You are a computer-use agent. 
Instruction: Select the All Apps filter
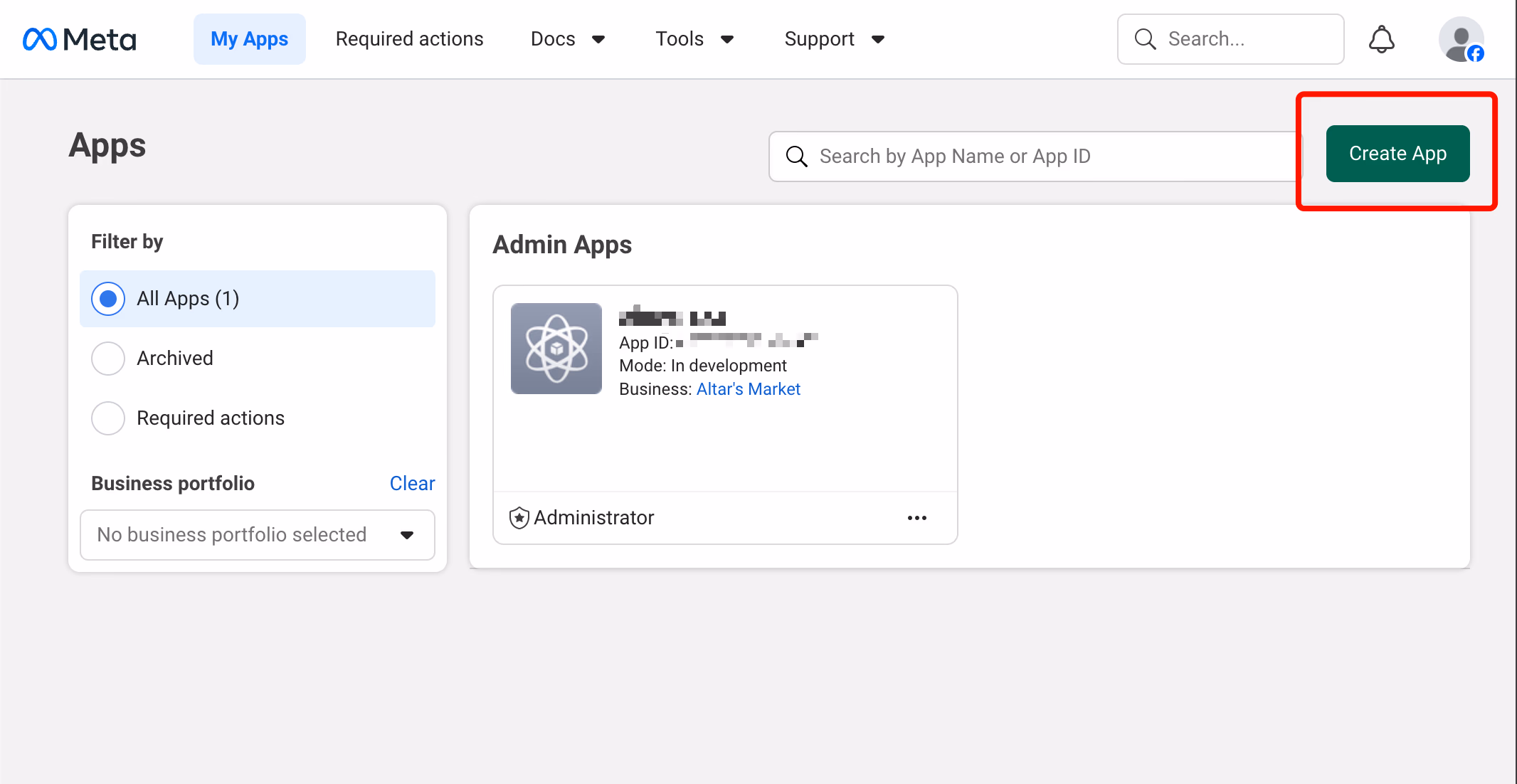108,299
